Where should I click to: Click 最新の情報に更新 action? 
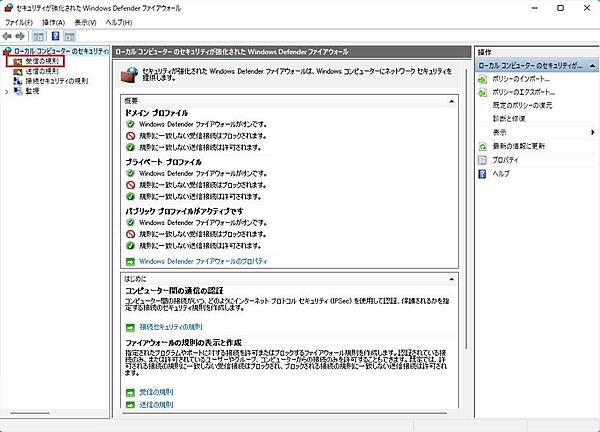pyautogui.click(x=518, y=146)
